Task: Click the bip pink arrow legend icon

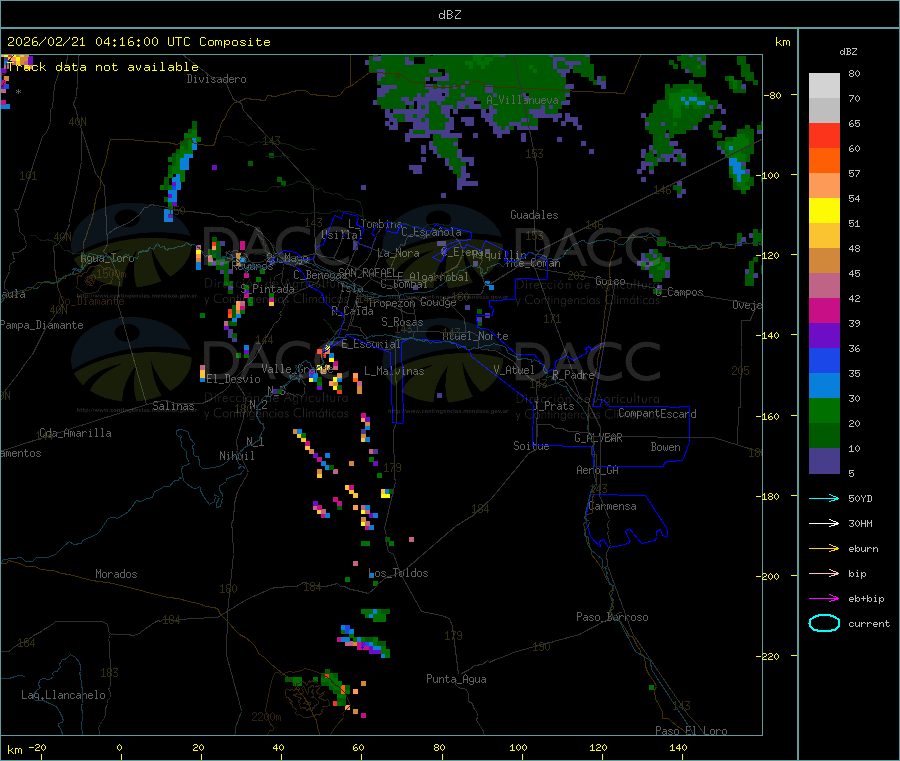Action: [x=824, y=573]
